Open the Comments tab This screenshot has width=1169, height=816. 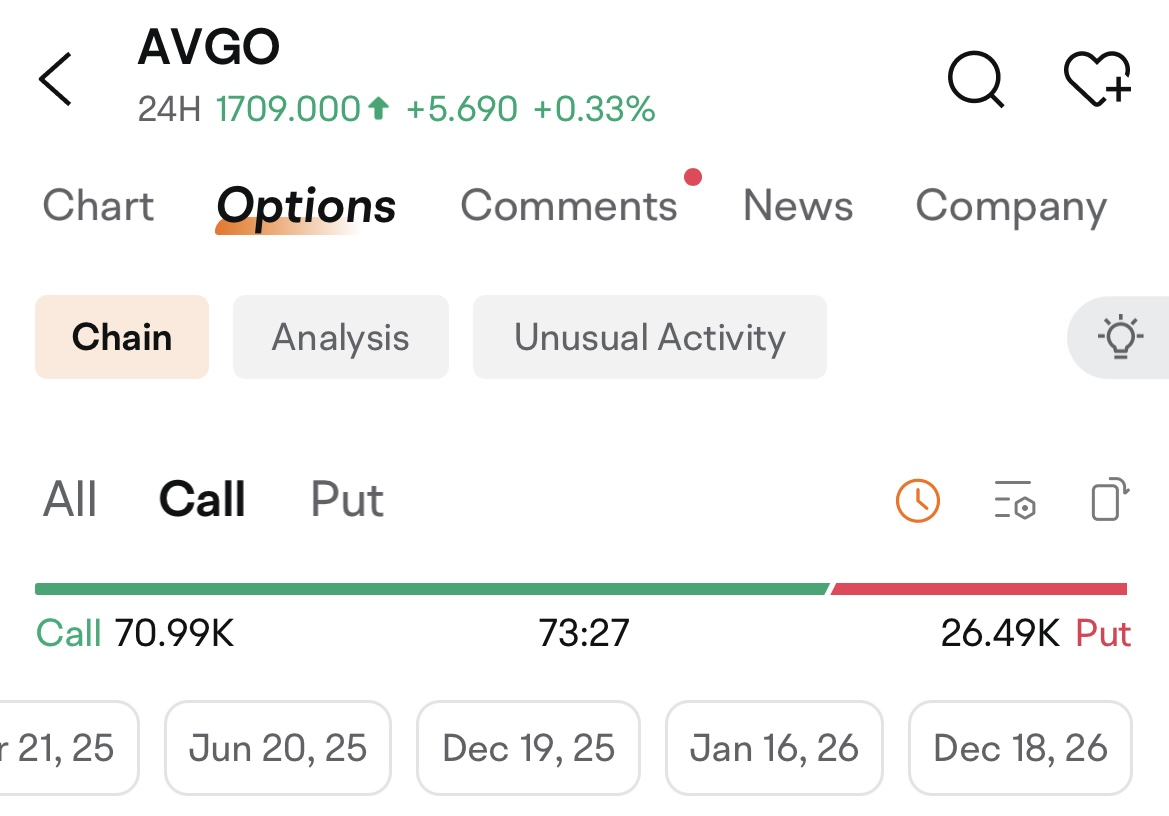click(x=569, y=206)
